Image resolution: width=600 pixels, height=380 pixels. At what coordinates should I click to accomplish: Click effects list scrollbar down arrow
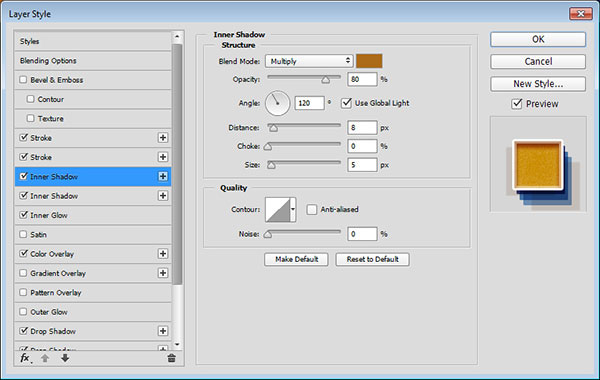177,344
